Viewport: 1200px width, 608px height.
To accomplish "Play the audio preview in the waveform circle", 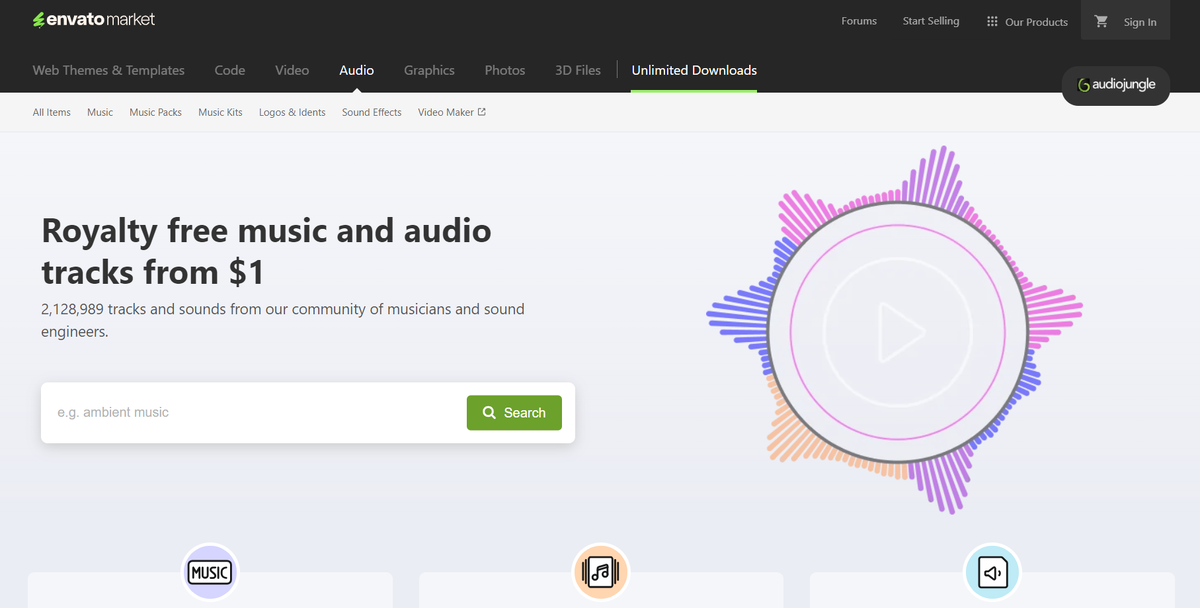I will tap(901, 333).
